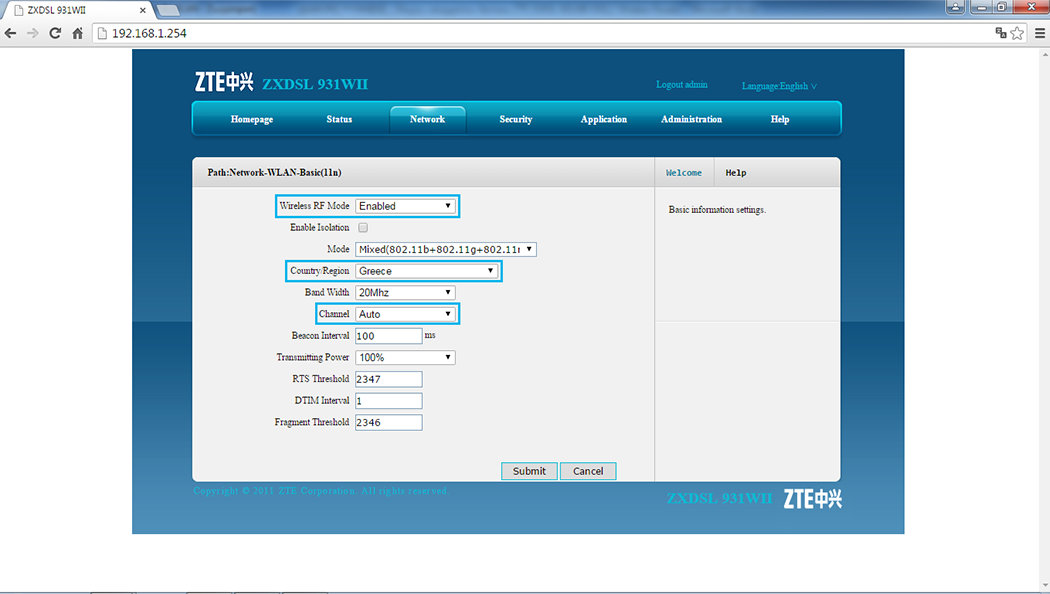1050x594 pixels.
Task: Open the Status menu
Action: click(x=339, y=119)
